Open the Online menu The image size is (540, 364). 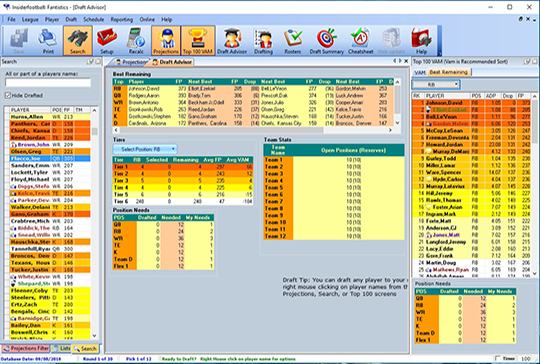tap(147, 19)
